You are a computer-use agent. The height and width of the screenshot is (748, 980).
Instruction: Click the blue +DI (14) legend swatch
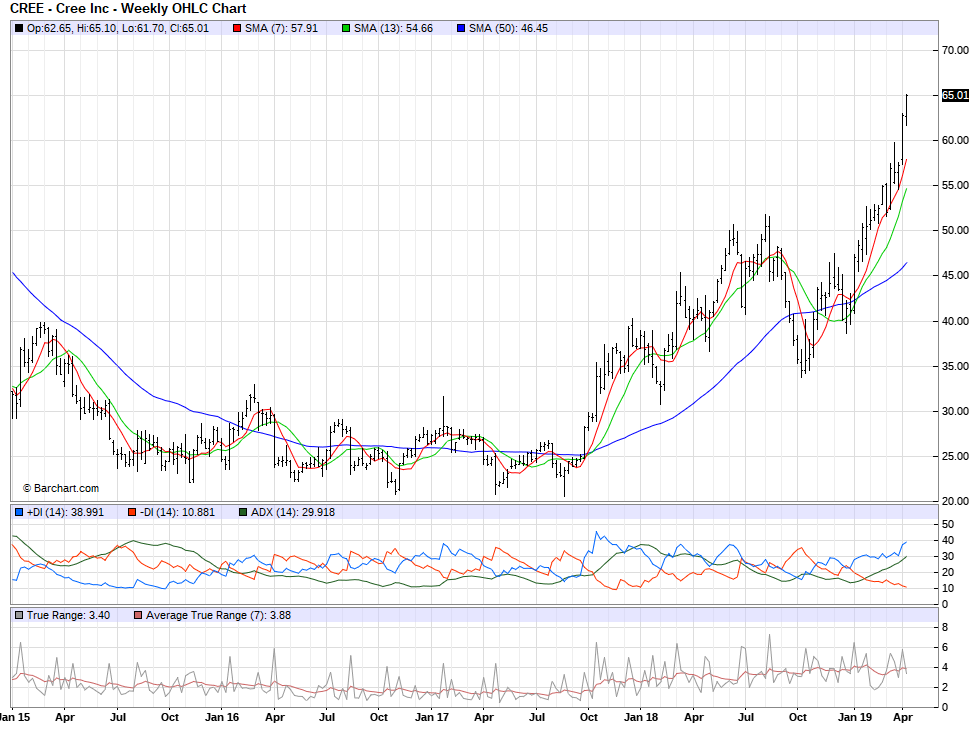19,512
